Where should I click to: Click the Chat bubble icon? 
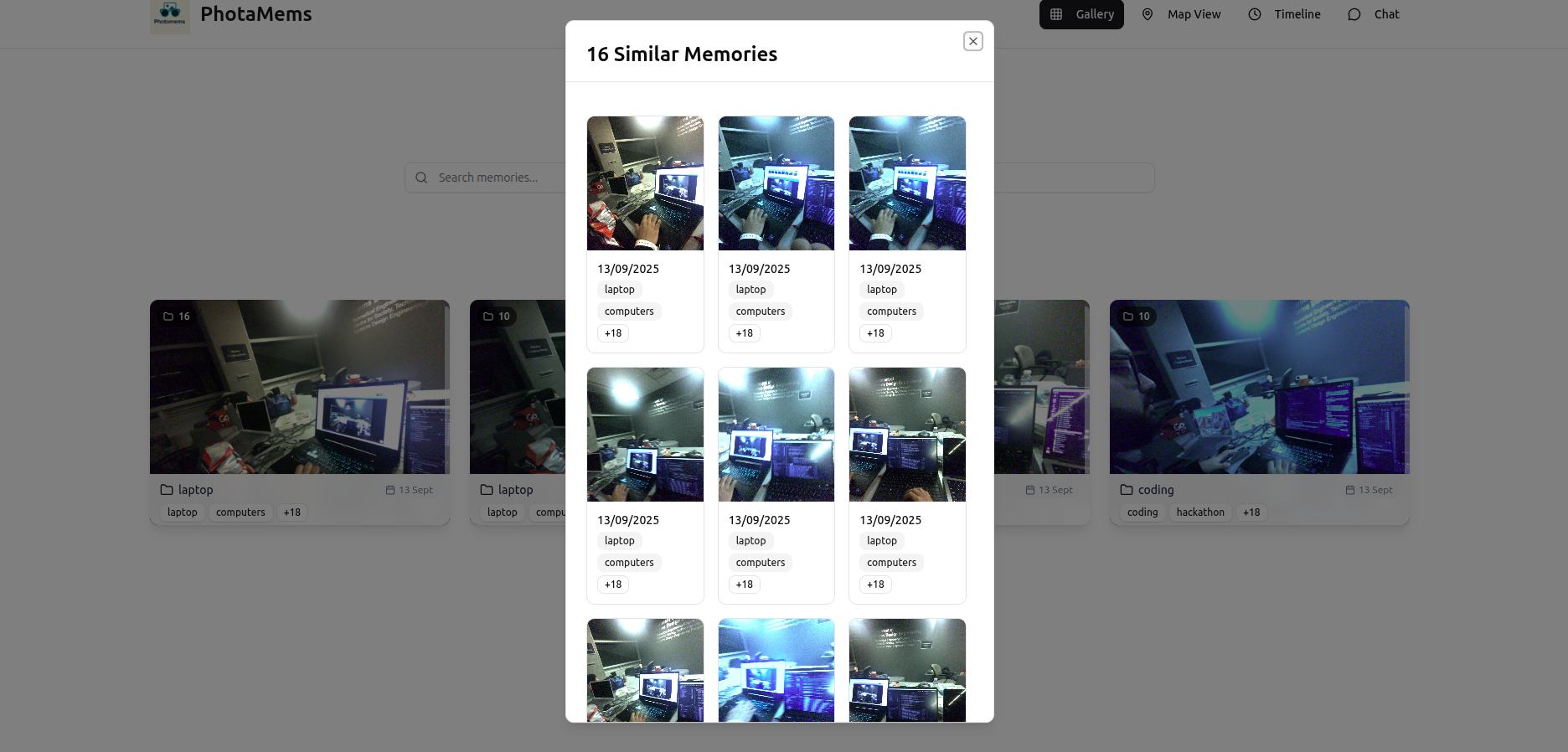pos(1354,14)
